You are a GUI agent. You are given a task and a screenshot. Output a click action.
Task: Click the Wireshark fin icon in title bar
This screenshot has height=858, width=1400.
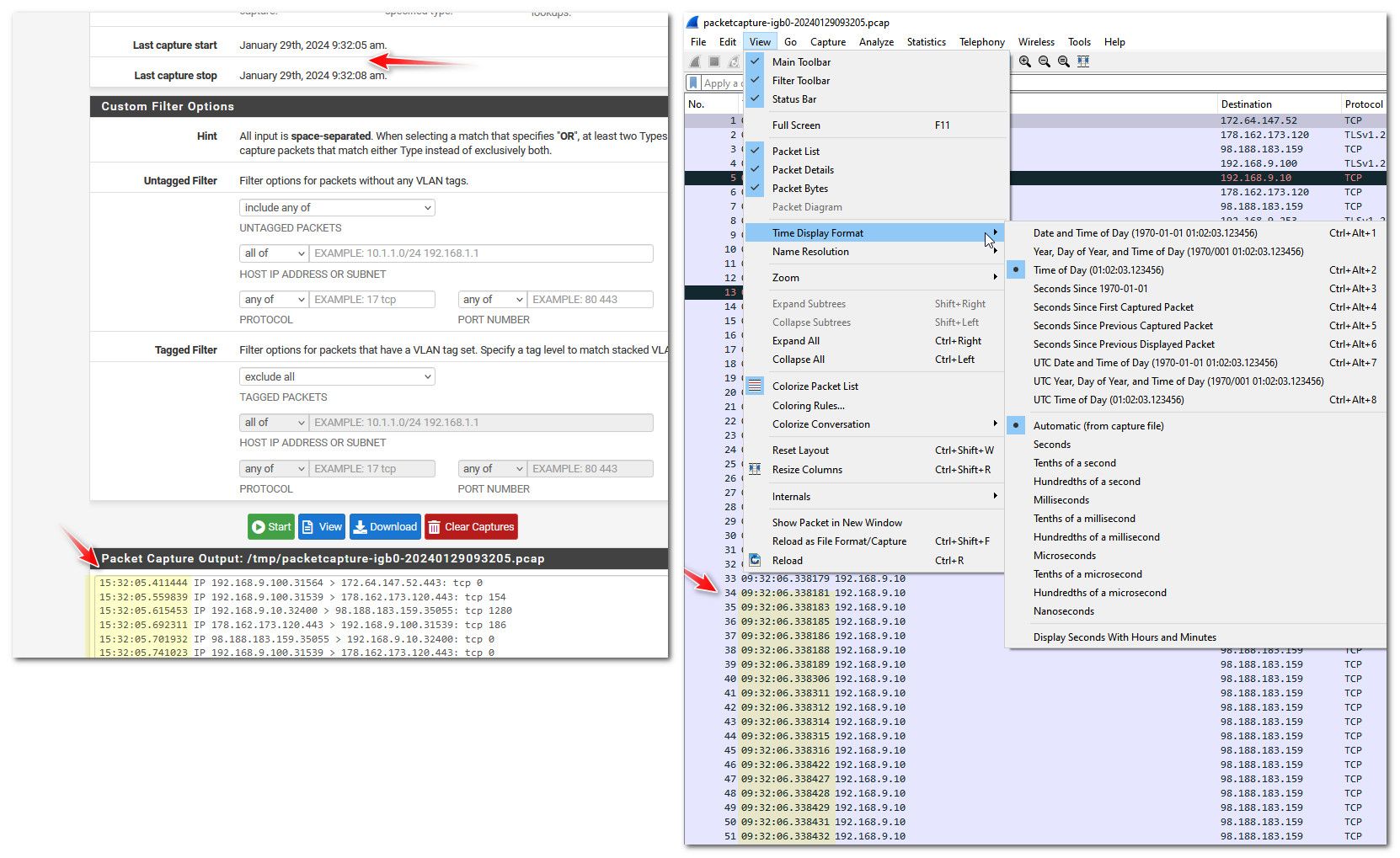tap(692, 23)
